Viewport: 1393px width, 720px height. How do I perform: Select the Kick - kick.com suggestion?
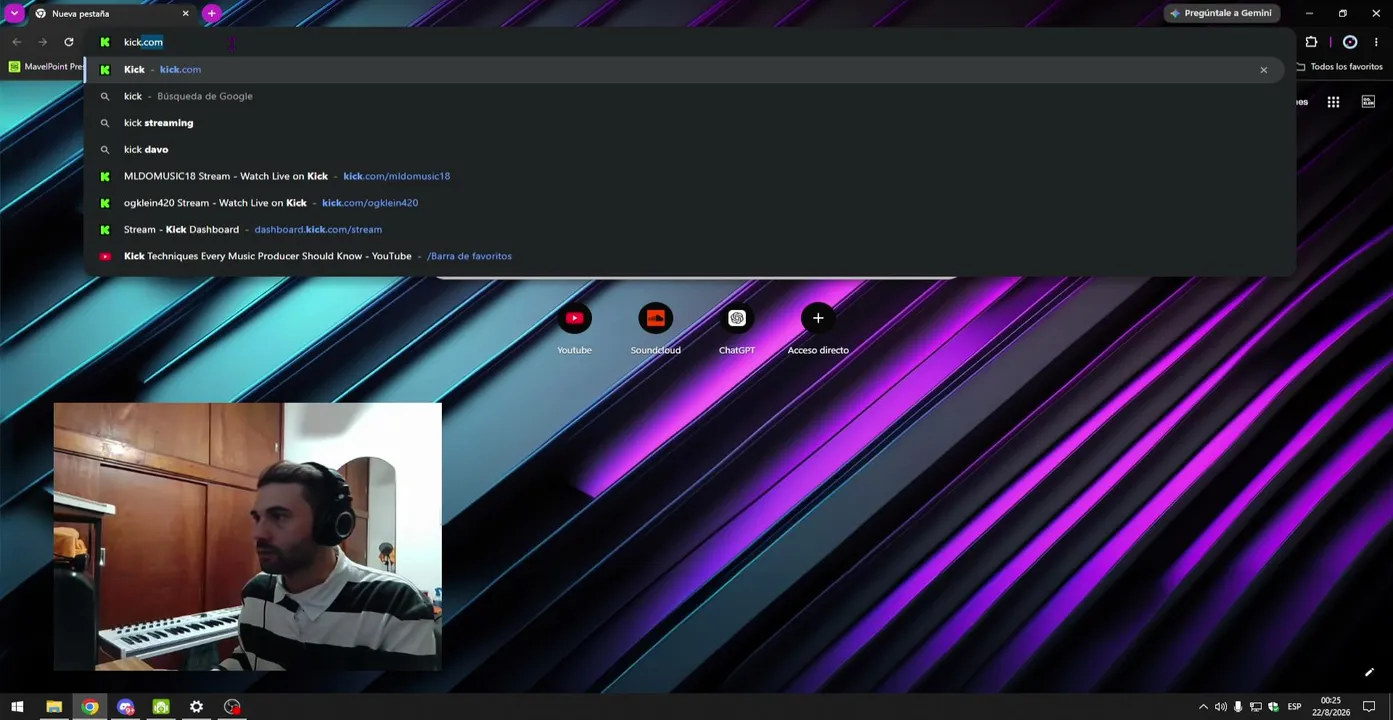click(x=684, y=70)
